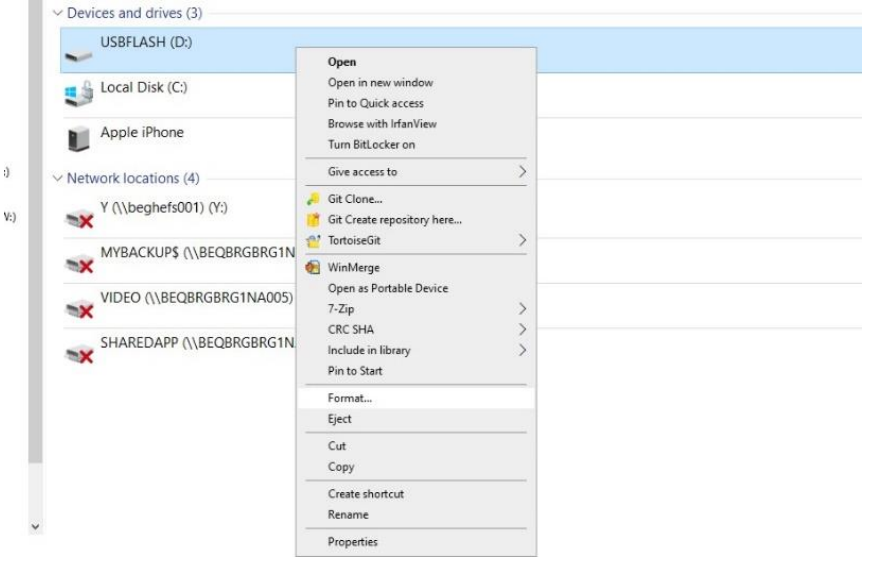Click the scrollbar down arrow in sidebar
Image resolution: width=875 pixels, height=564 pixels.
point(37,525)
